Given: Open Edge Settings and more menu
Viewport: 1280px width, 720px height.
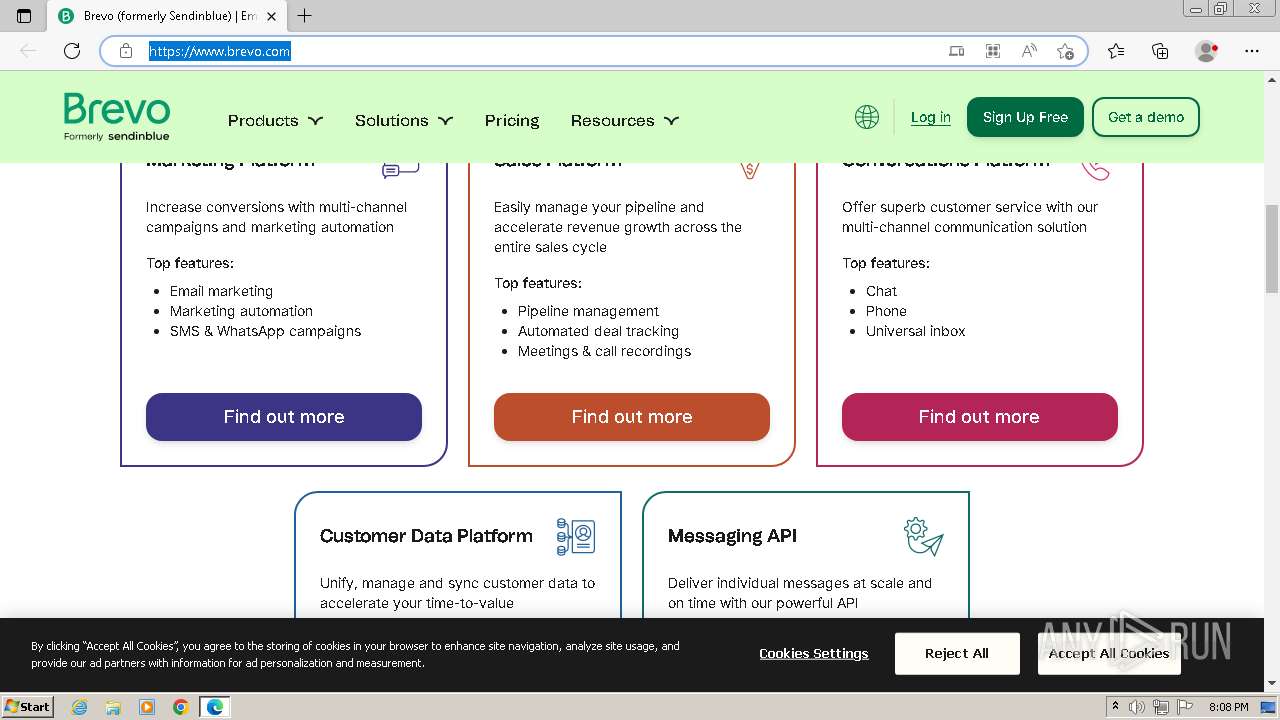Looking at the screenshot, I should tap(1252, 51).
